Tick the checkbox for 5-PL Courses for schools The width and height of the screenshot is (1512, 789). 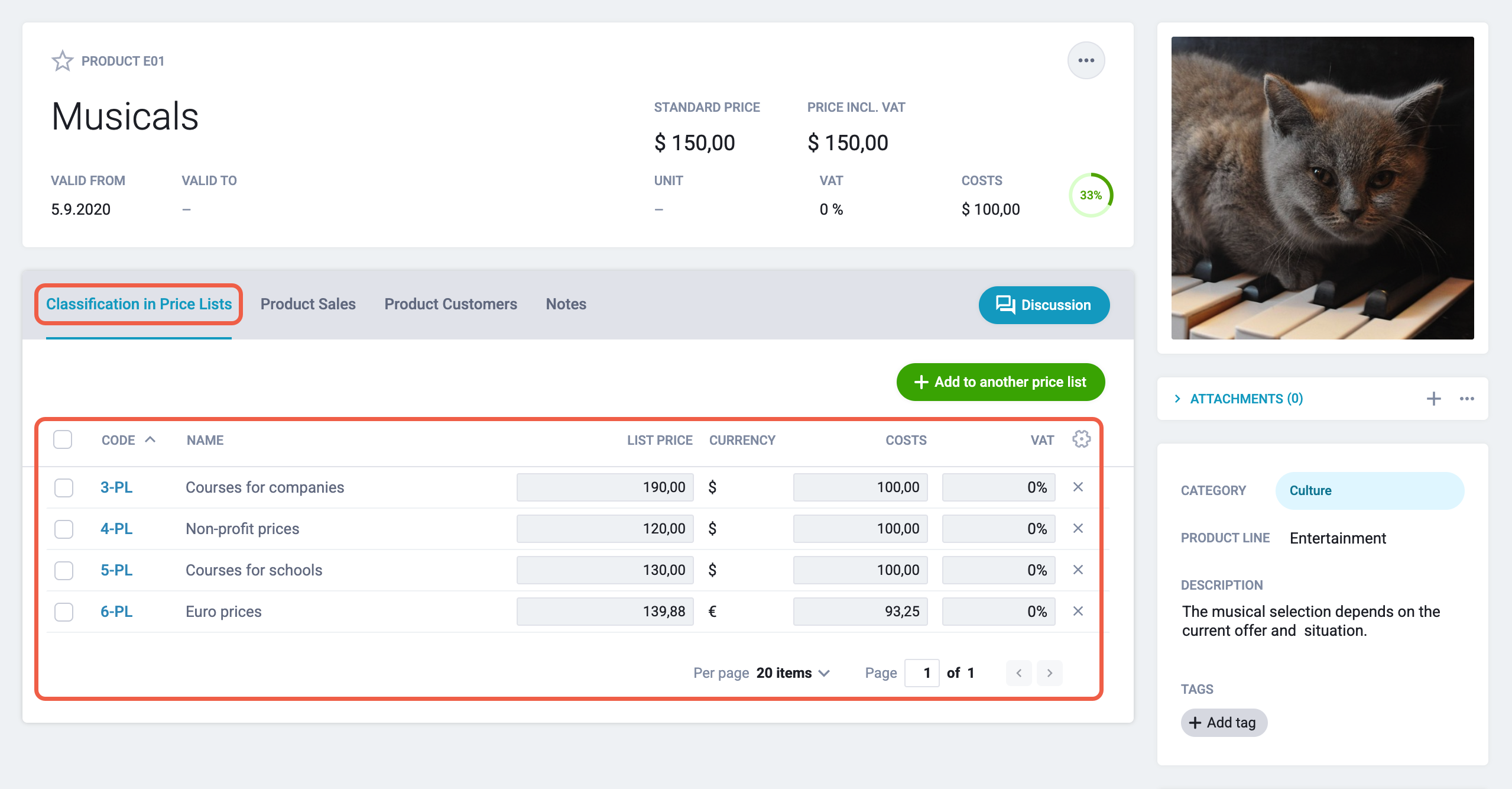click(x=64, y=570)
